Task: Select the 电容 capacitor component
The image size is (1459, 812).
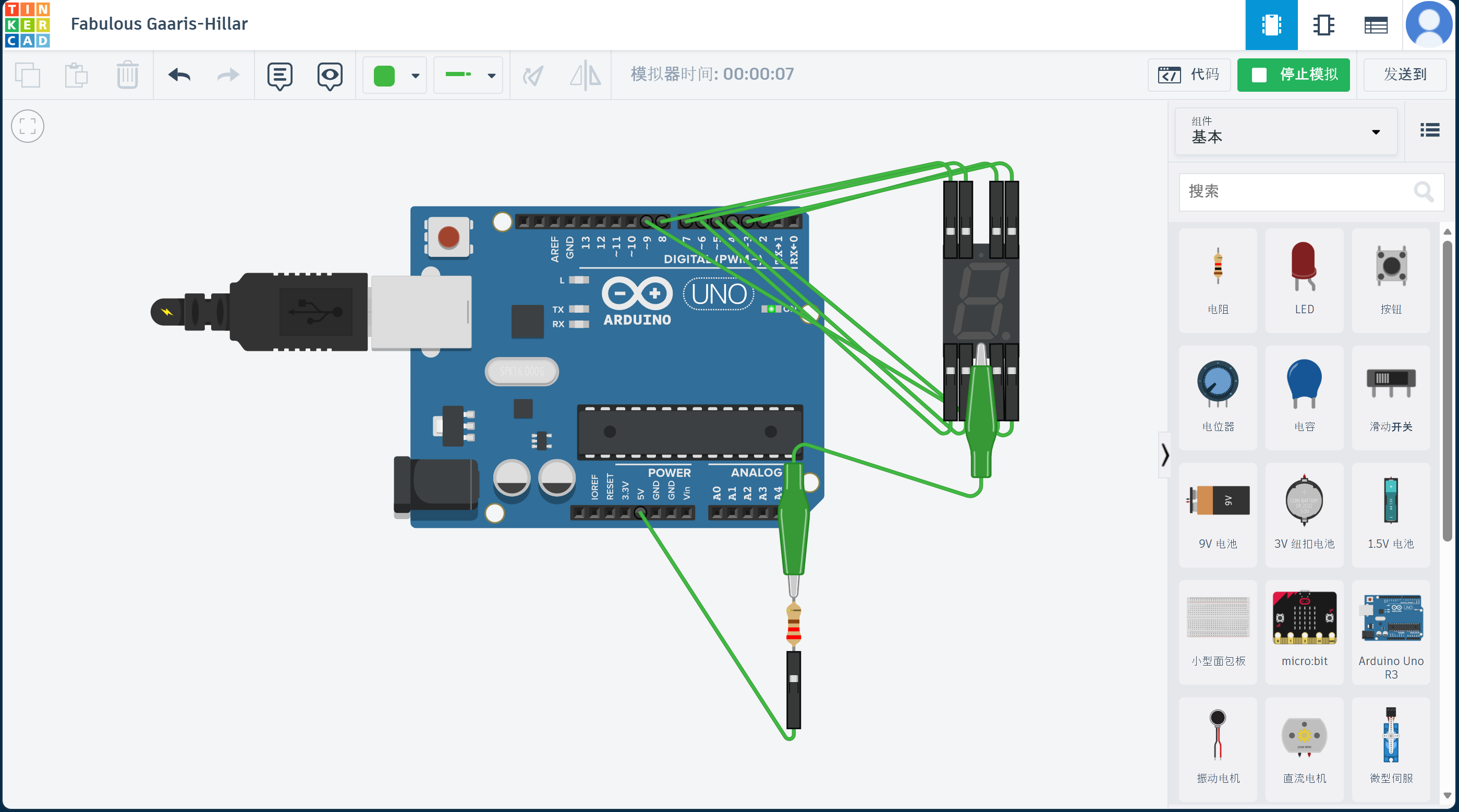Action: pyautogui.click(x=1304, y=398)
